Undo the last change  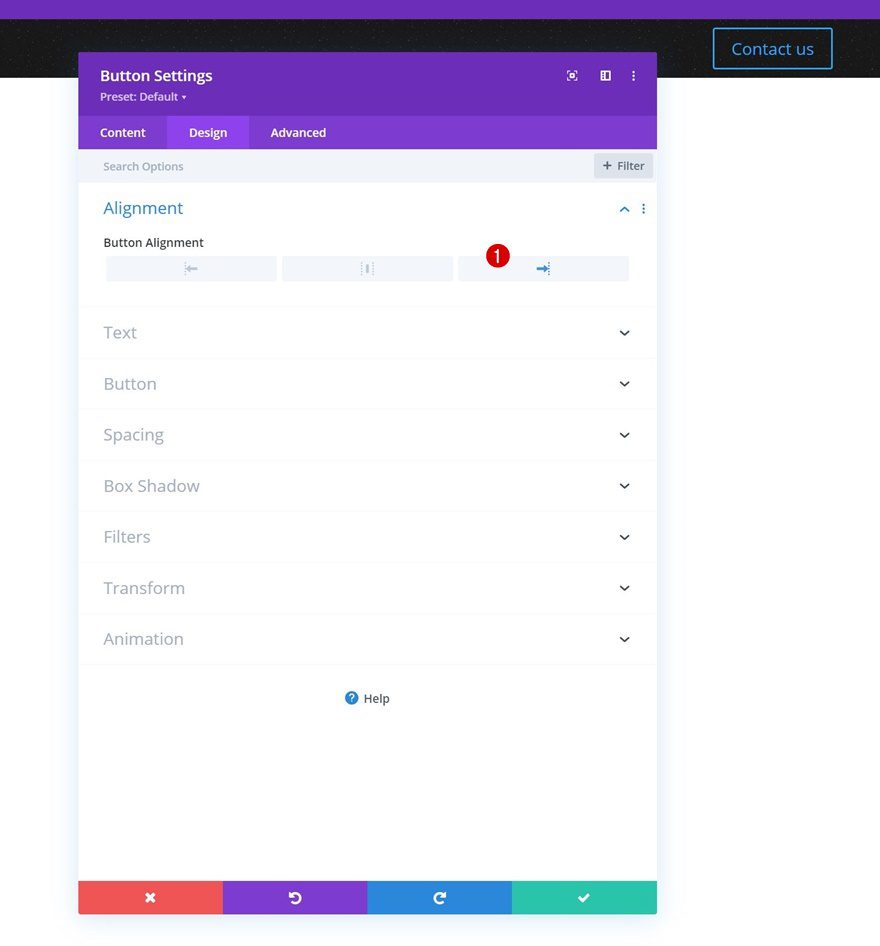click(295, 897)
